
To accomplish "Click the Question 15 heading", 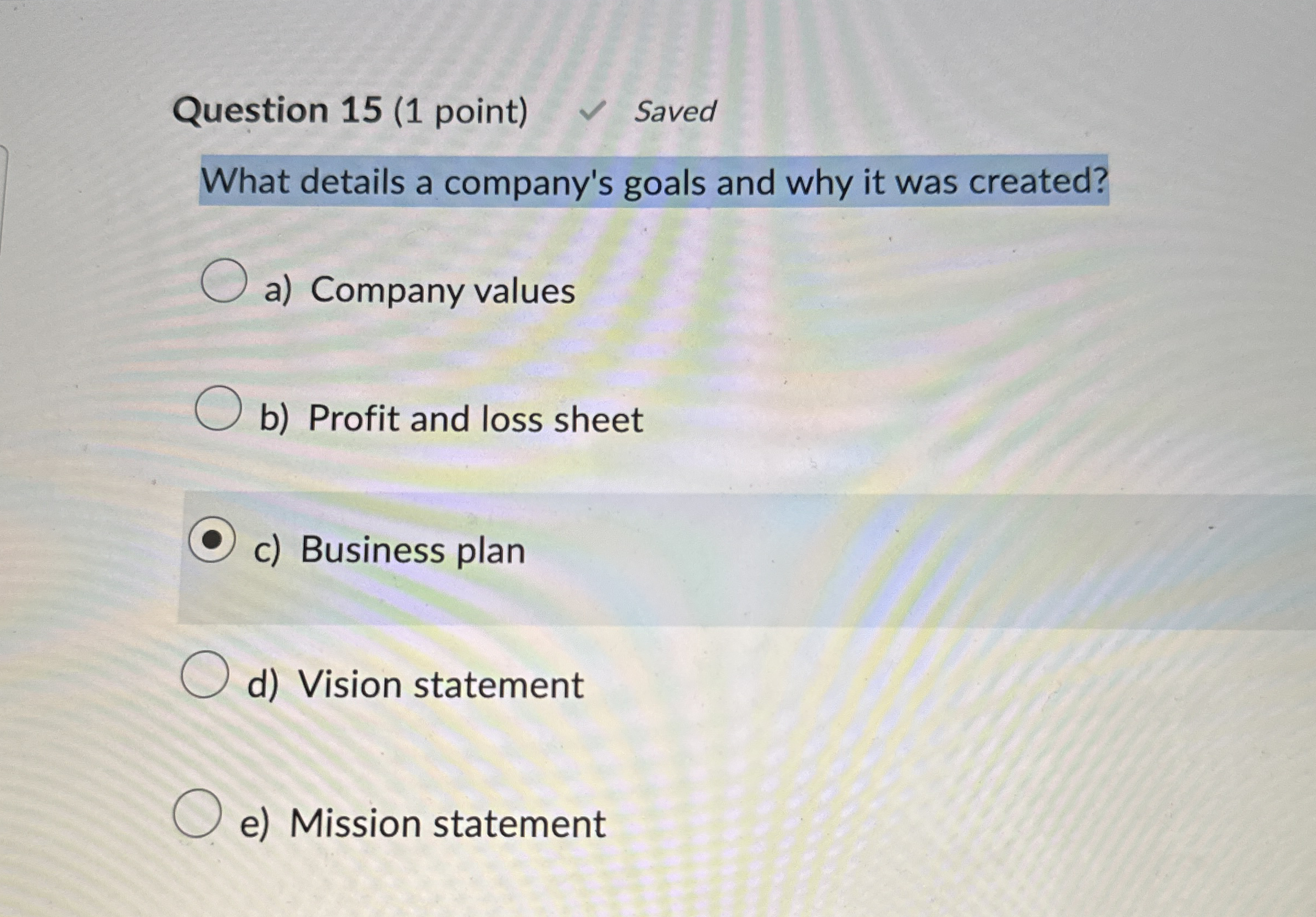I will tap(278, 111).
